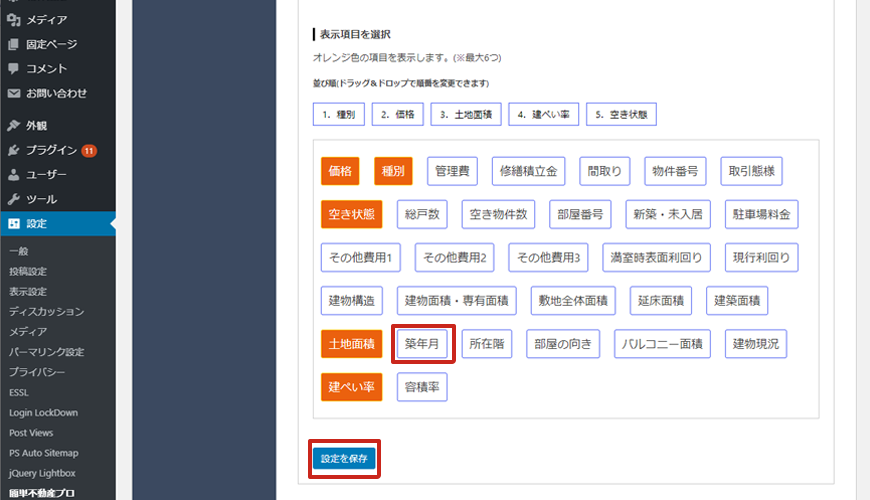This screenshot has height=500, width=870.
Task: Select the '1. 種別' sort order chip
Action: click(x=338, y=115)
